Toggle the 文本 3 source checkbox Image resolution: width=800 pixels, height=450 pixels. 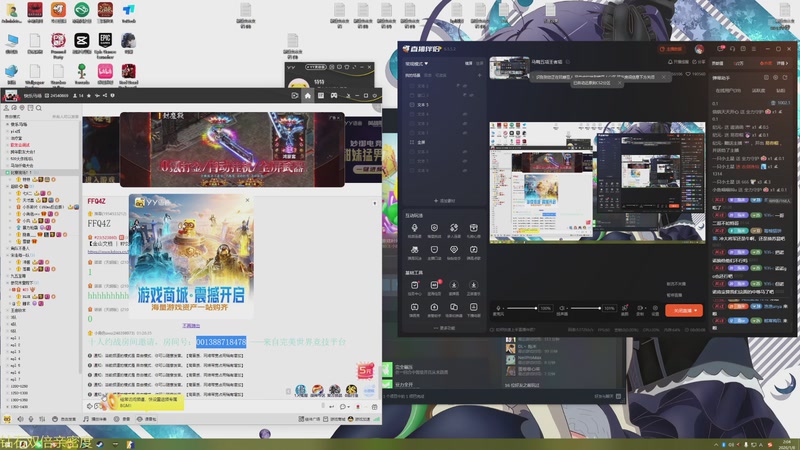412,123
